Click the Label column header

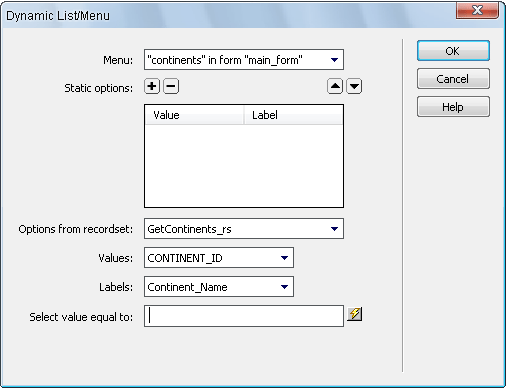click(293, 115)
